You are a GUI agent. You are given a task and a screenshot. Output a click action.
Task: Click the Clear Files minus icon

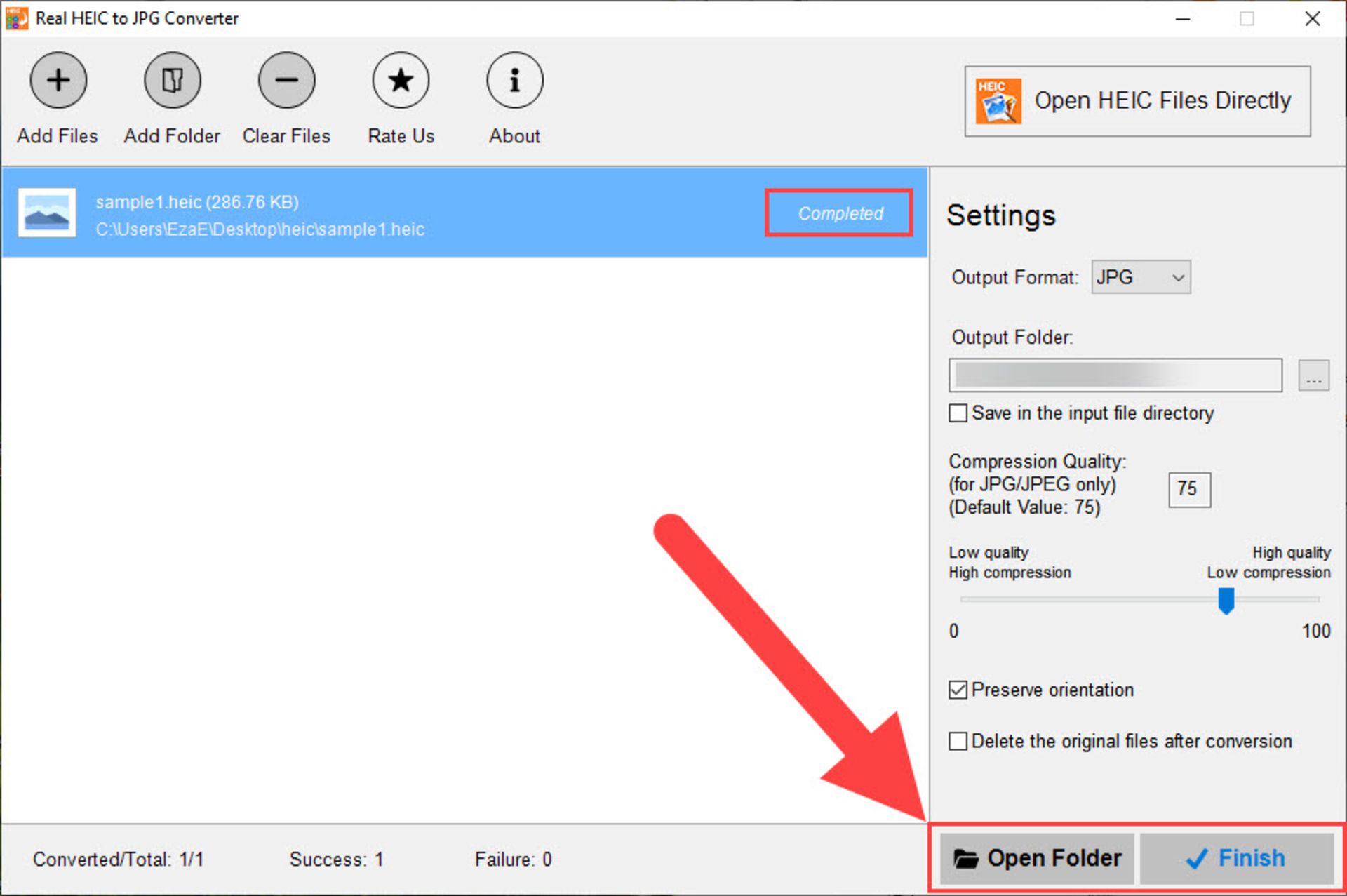tap(286, 81)
